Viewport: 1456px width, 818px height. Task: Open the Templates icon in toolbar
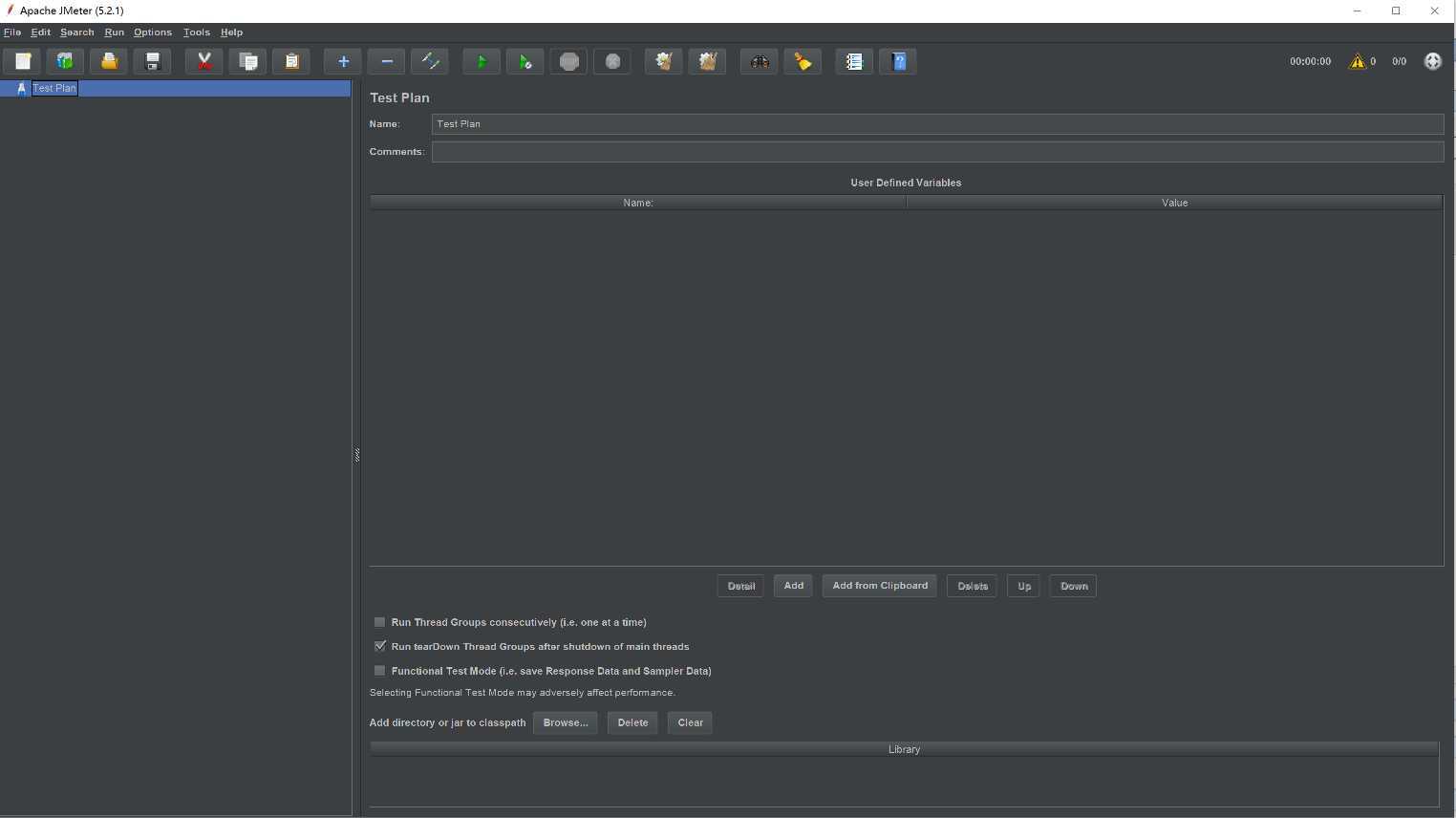point(65,61)
